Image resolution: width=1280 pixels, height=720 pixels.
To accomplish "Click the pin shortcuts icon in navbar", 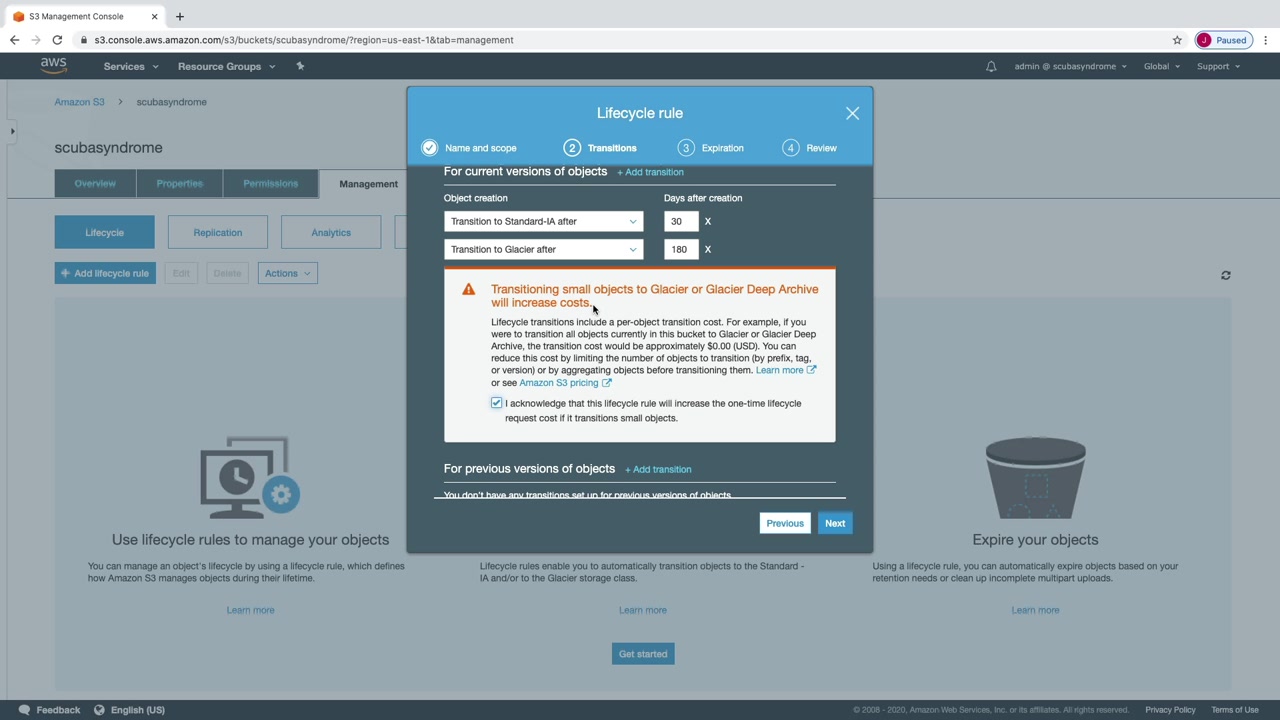I will click(300, 66).
